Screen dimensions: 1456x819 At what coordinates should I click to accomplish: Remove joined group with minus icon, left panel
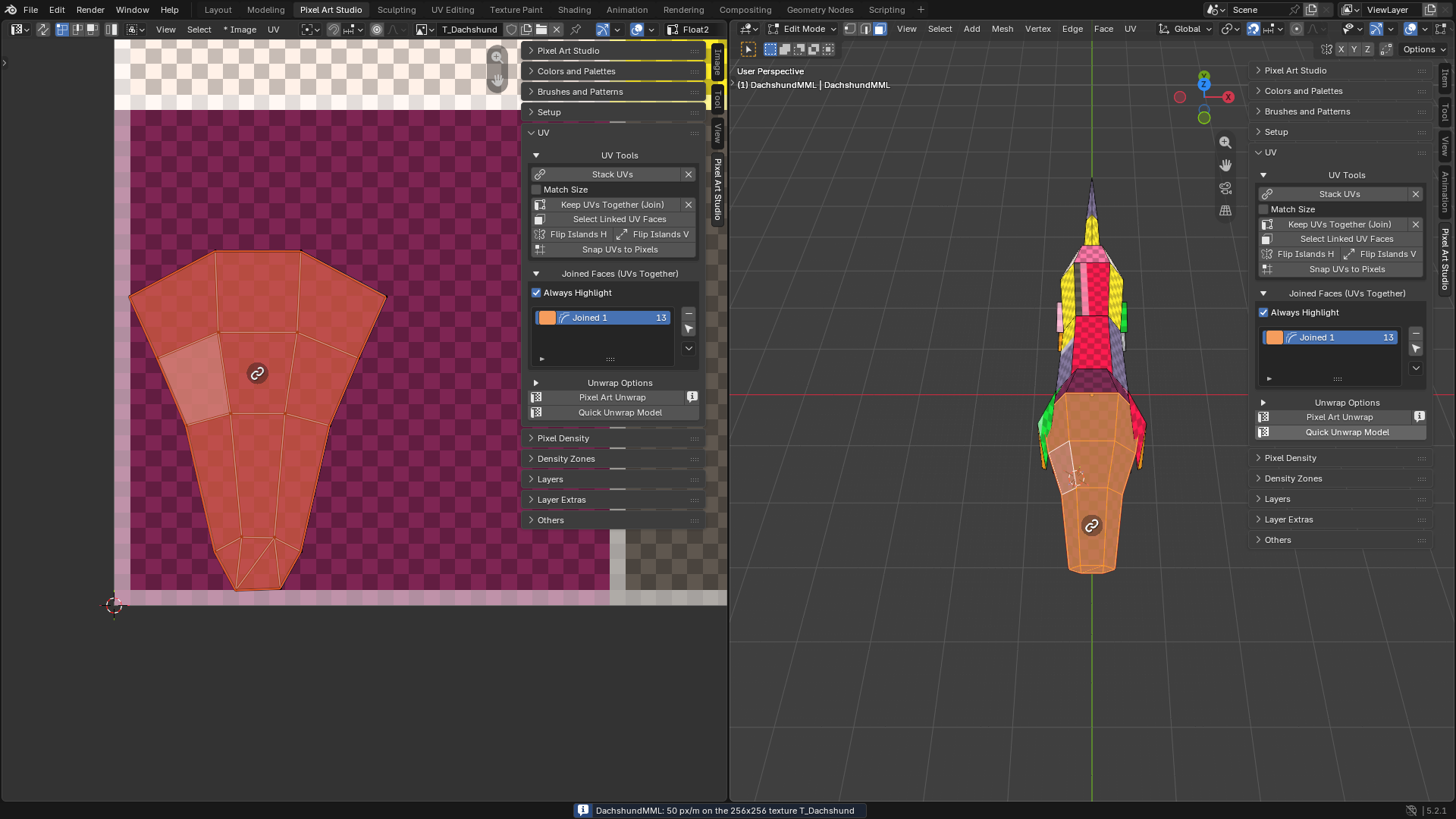[x=689, y=314]
